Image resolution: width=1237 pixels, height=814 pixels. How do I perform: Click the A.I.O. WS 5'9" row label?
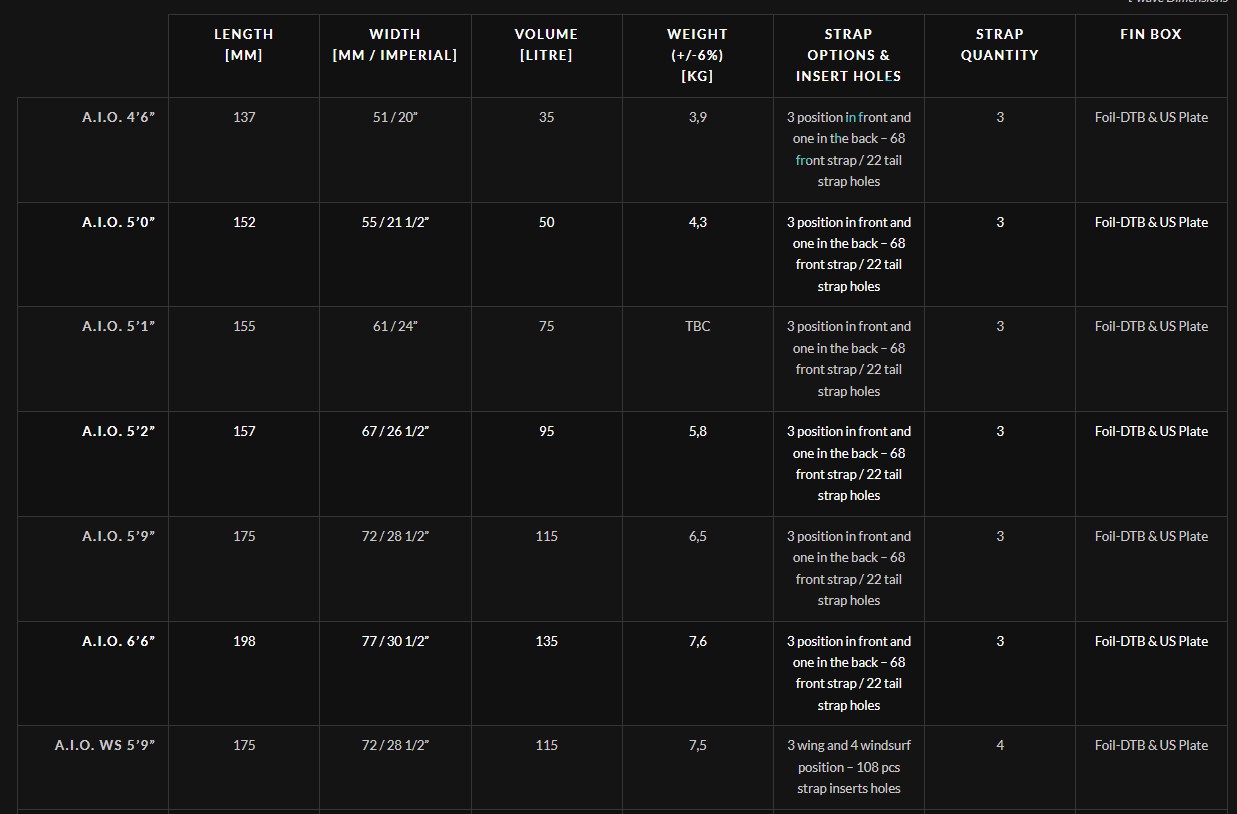click(105, 745)
